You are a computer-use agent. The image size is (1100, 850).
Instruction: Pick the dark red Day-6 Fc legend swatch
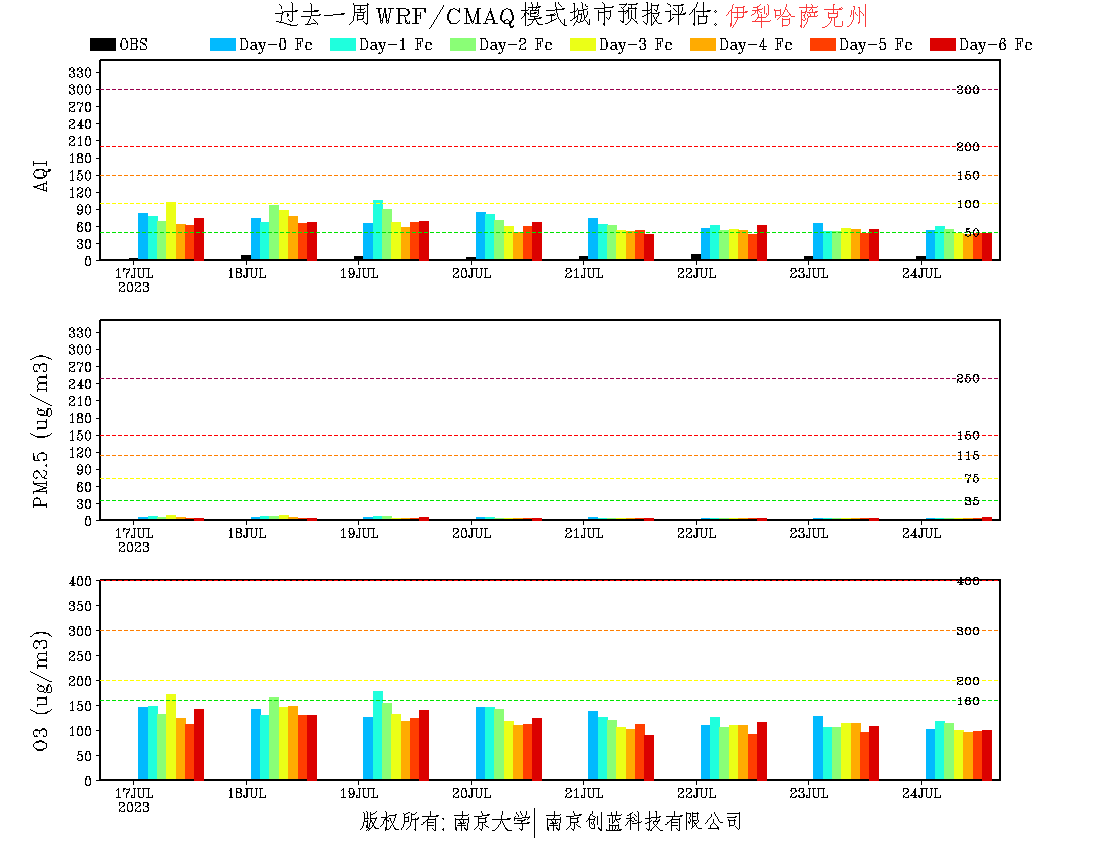coord(942,45)
